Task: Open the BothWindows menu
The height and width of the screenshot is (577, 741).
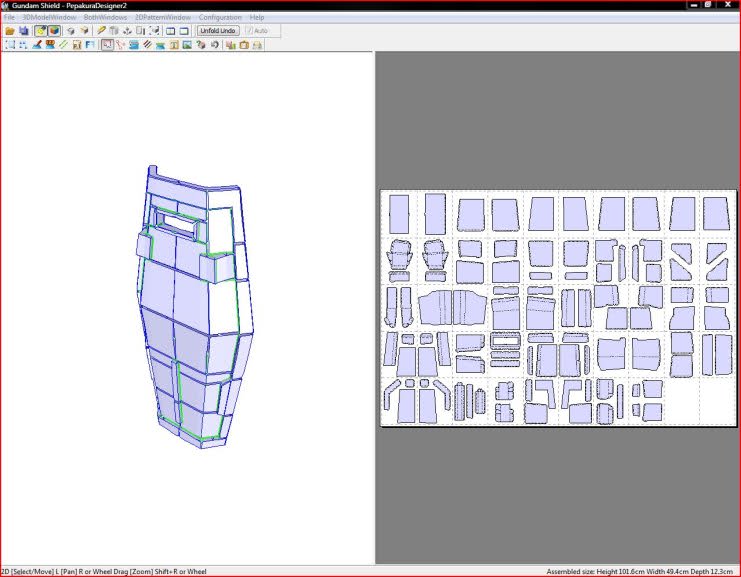Action: 105,17
